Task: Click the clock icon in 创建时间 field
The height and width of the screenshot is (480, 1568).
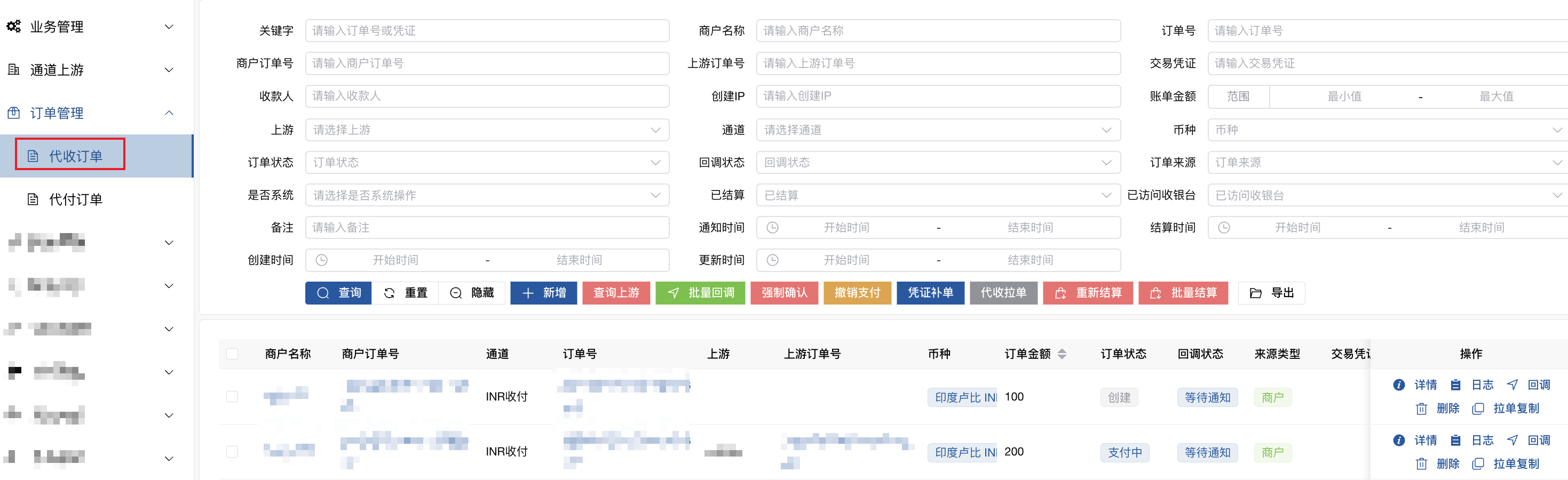Action: (322, 260)
